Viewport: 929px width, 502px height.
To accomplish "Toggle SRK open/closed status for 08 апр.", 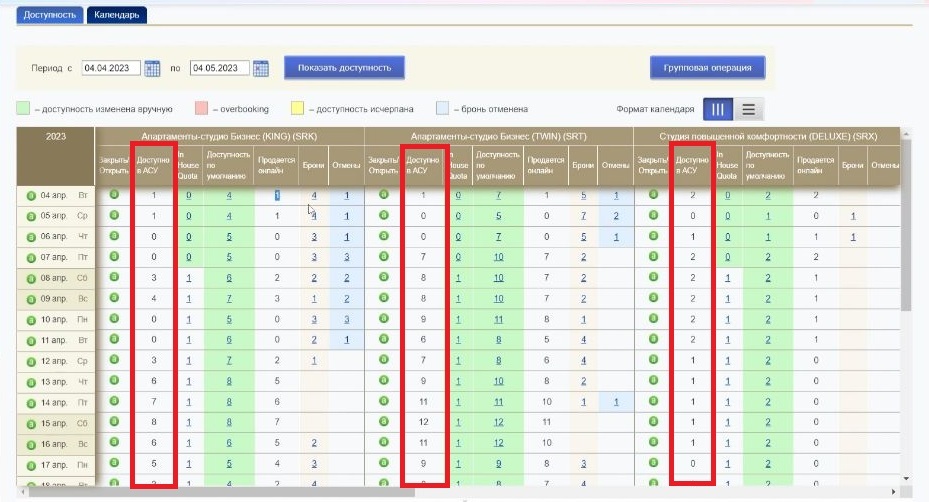I will point(114,277).
